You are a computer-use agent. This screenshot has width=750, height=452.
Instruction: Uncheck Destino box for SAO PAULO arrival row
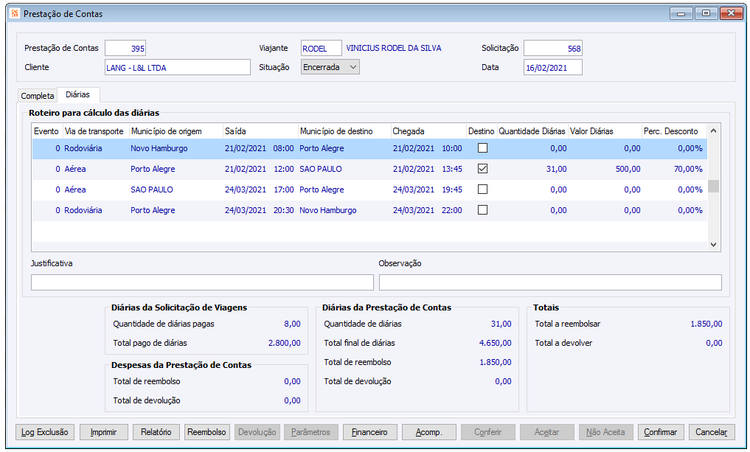(483, 169)
